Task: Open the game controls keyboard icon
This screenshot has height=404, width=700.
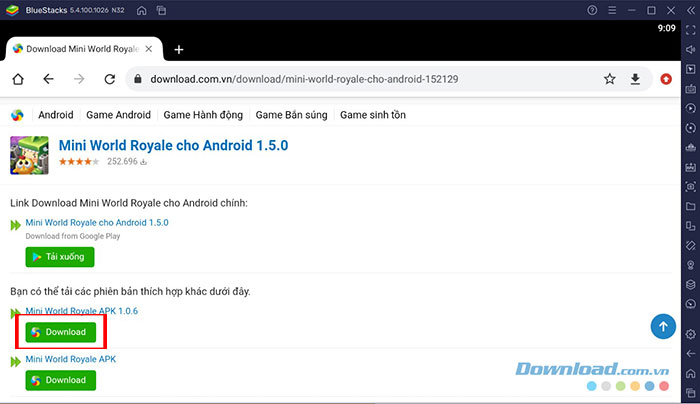Action: click(691, 89)
